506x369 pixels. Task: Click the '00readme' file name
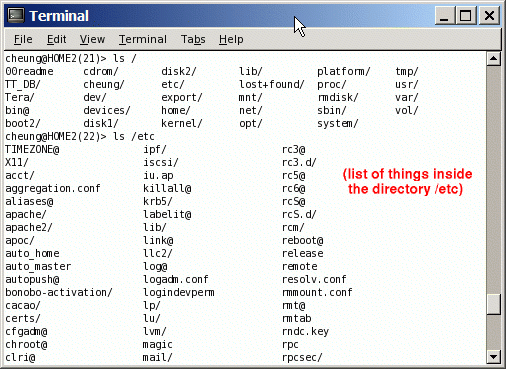pos(29,71)
